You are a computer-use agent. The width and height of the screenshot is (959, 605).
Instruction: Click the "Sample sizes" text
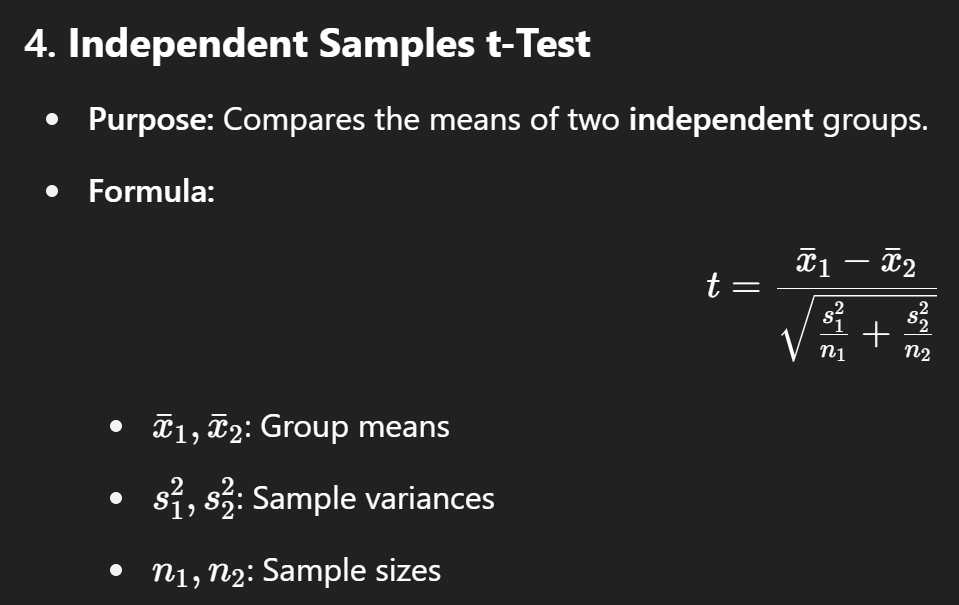(351, 571)
